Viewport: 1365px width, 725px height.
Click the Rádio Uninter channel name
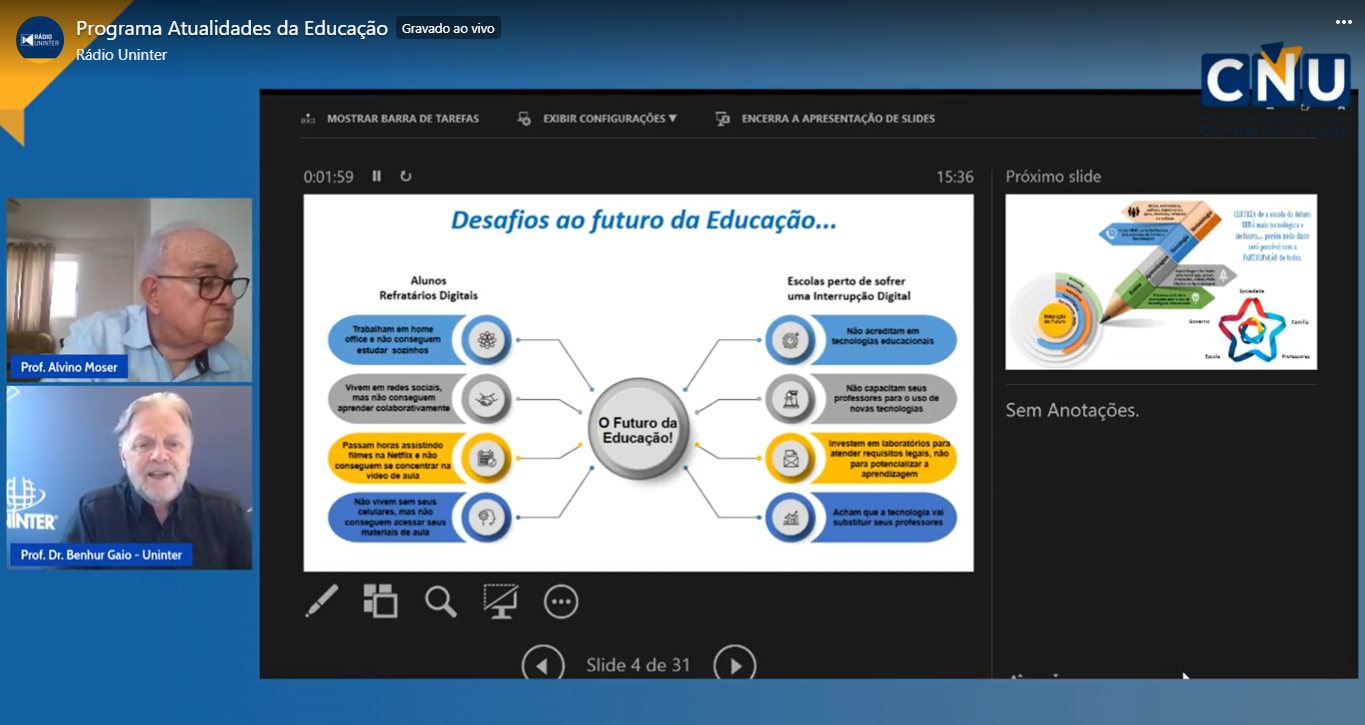[121, 55]
